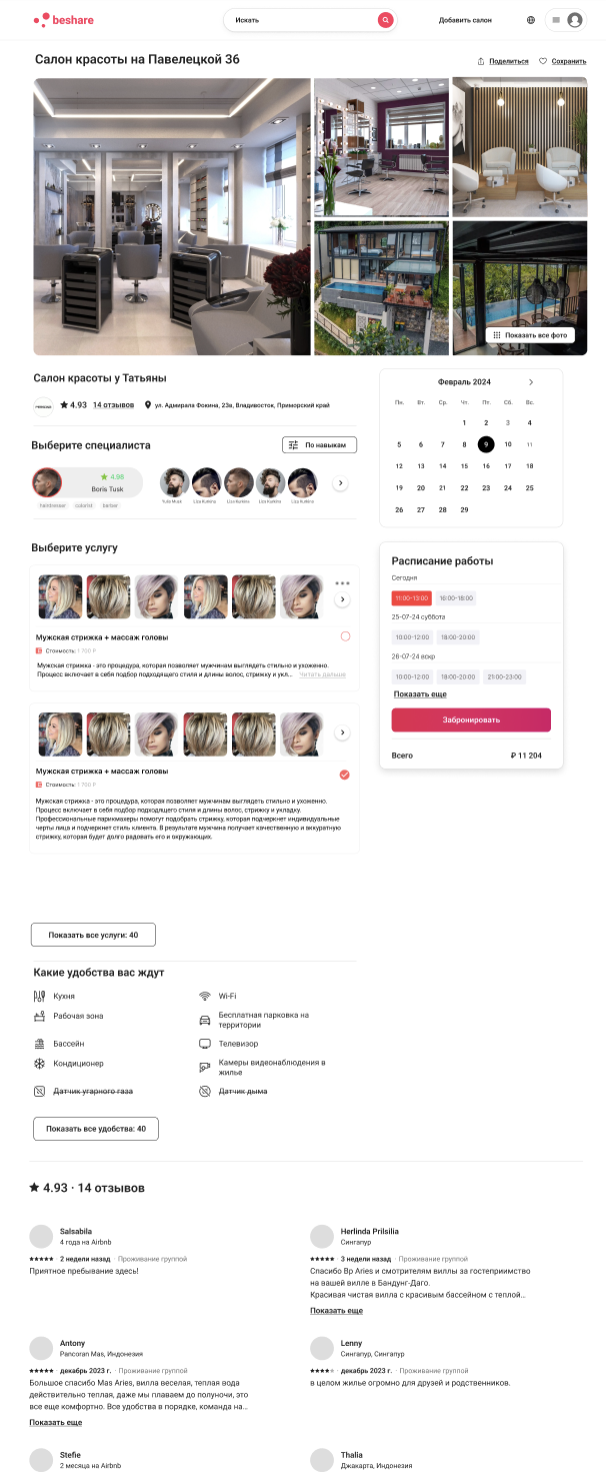
Task: Select the first service's radio button
Action: pyautogui.click(x=345, y=636)
